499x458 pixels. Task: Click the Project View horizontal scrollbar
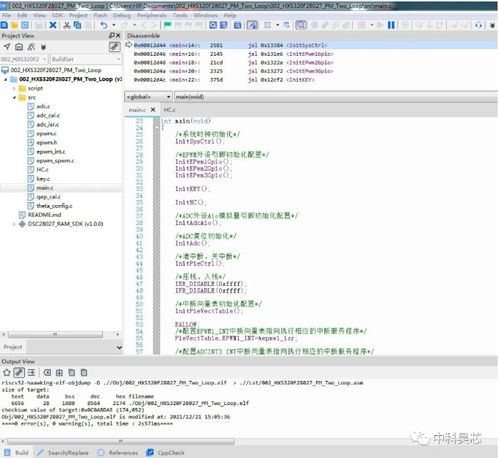click(55, 334)
